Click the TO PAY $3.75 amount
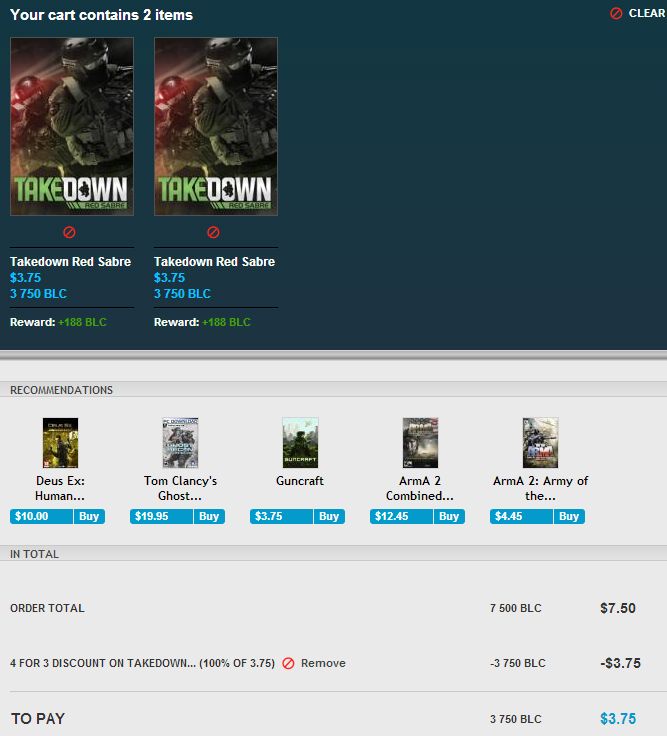The image size is (667, 736). (618, 719)
